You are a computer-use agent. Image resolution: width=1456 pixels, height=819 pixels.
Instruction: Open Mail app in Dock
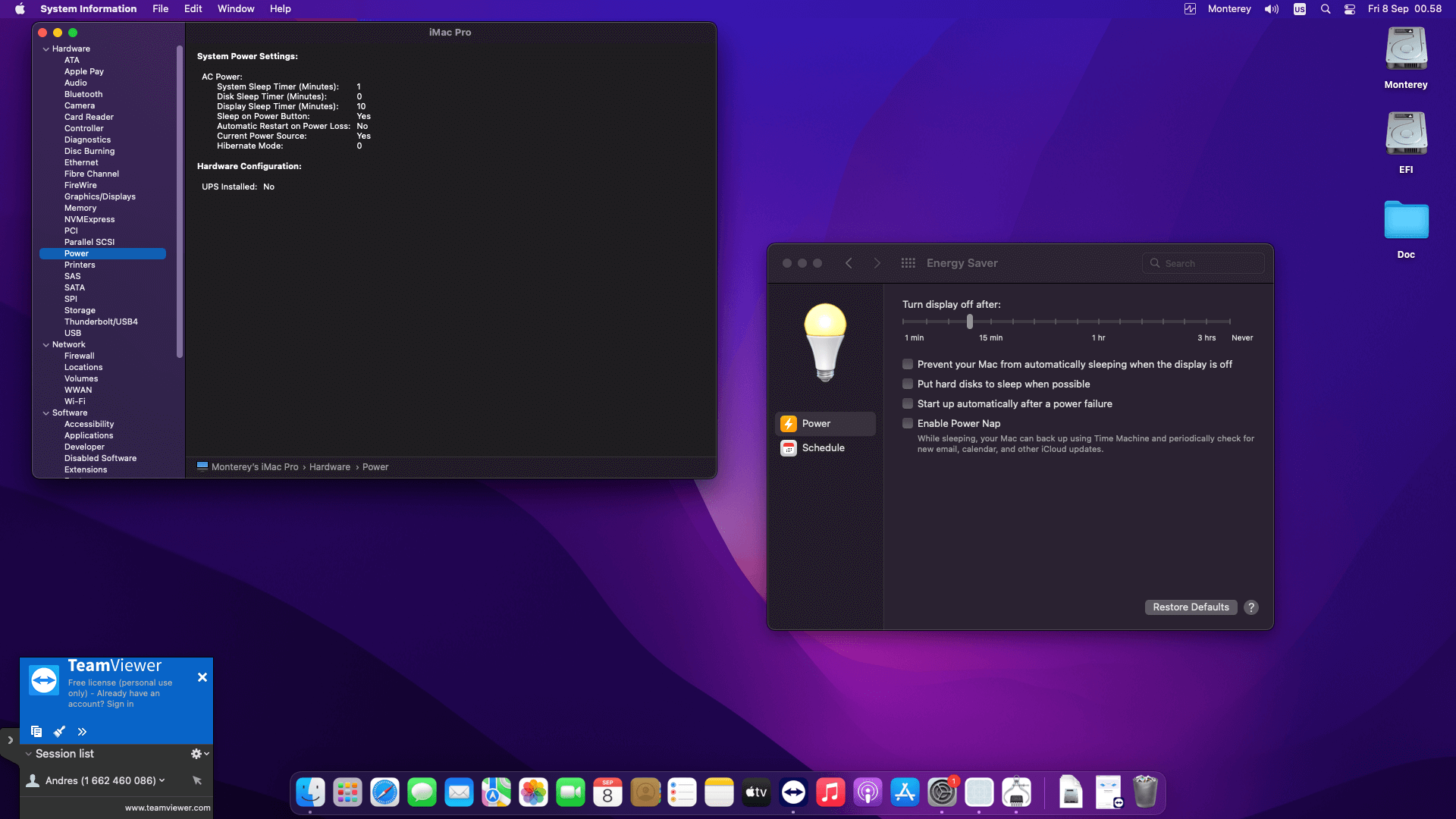tap(459, 792)
